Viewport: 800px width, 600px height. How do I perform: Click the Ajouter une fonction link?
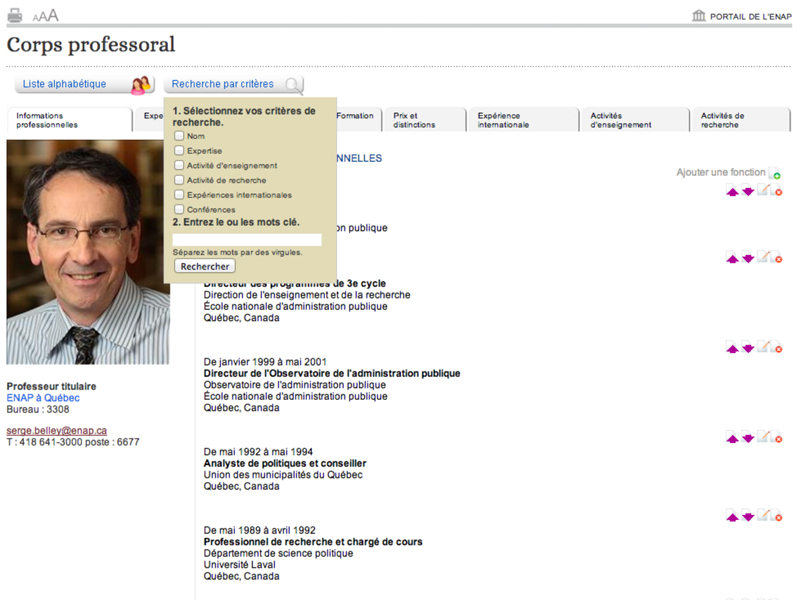pyautogui.click(x=721, y=172)
